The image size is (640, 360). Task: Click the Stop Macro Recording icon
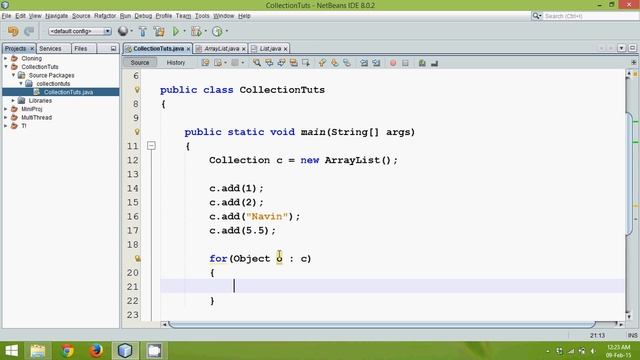pos(405,63)
